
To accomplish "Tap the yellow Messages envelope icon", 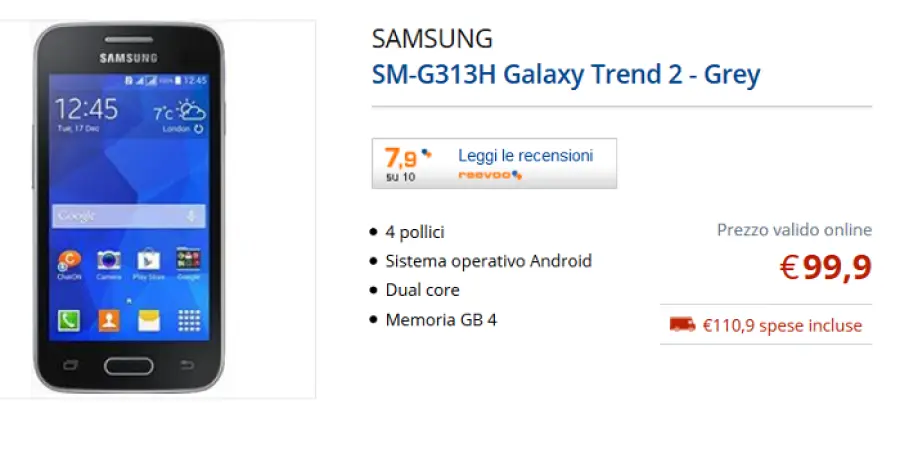I will (x=148, y=320).
